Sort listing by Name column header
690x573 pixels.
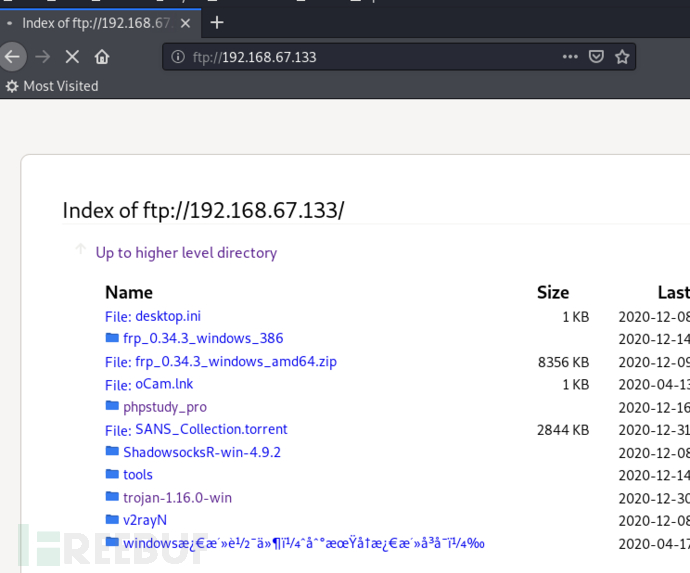[129, 292]
